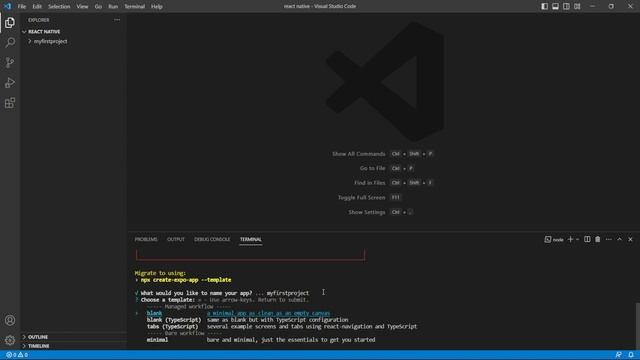Switch to the DEBUG CONSOLE tab

pos(212,240)
